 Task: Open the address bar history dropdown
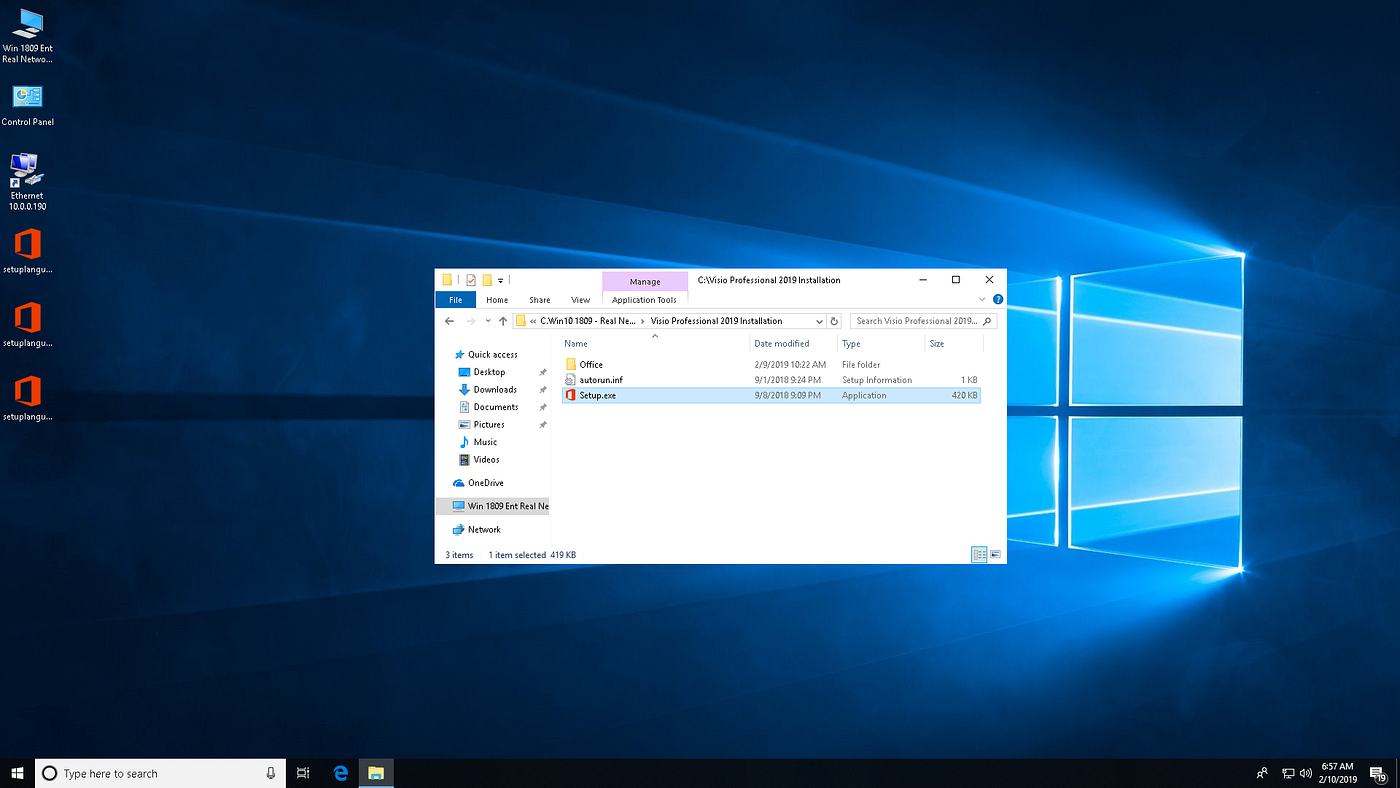(x=819, y=321)
